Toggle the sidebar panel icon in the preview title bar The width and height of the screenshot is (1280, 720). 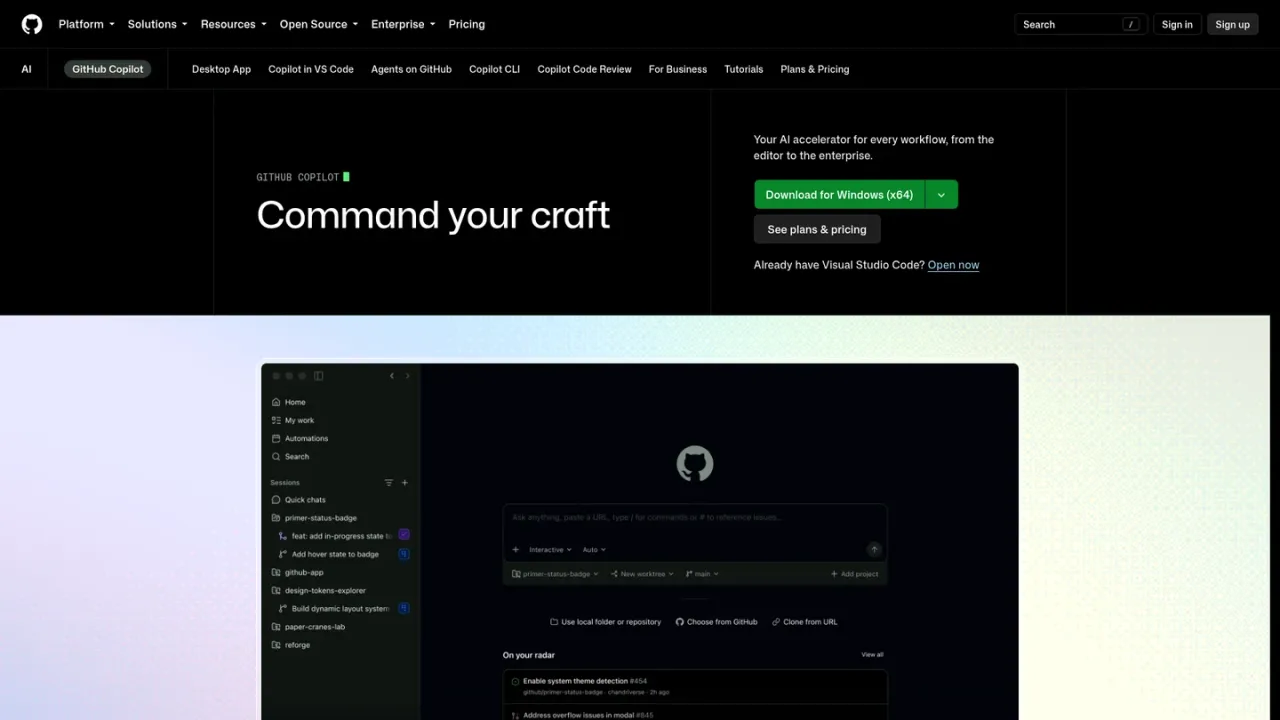(x=319, y=376)
